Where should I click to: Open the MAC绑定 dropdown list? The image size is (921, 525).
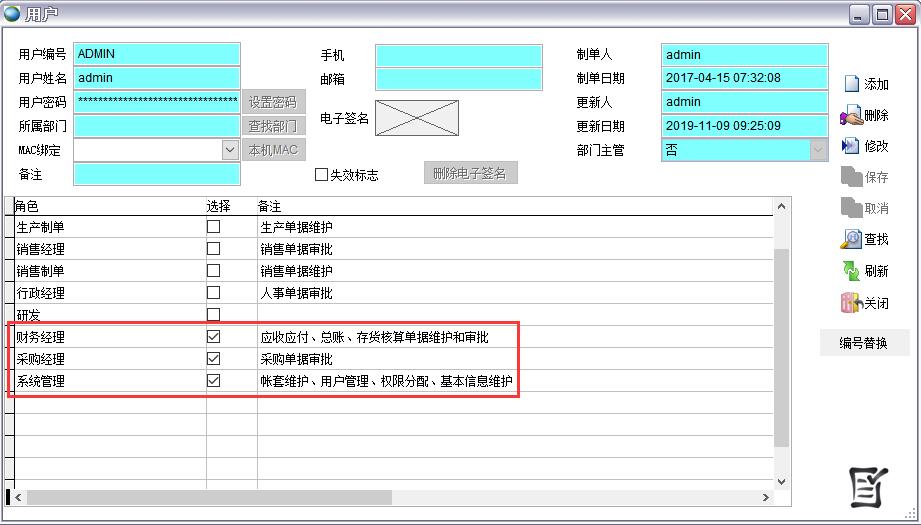tap(230, 150)
